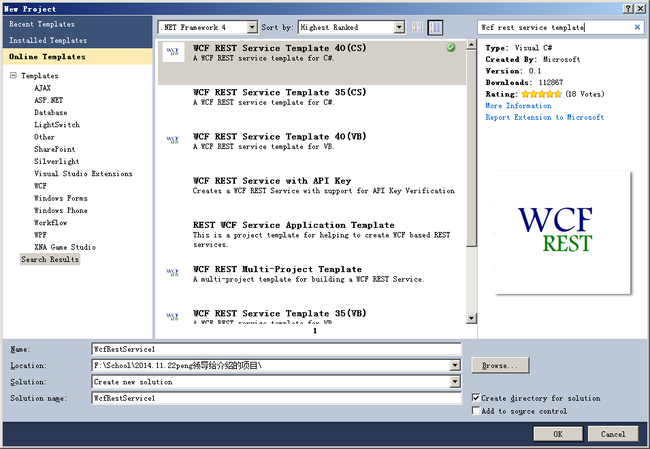
Task: Click the template list scroll up arrow
Action: tap(471, 44)
